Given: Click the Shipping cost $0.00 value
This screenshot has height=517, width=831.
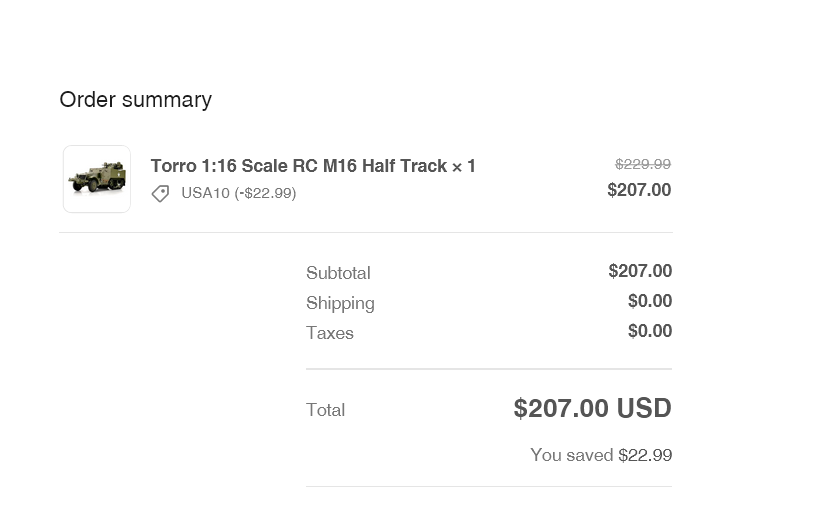Looking at the screenshot, I should point(650,301).
